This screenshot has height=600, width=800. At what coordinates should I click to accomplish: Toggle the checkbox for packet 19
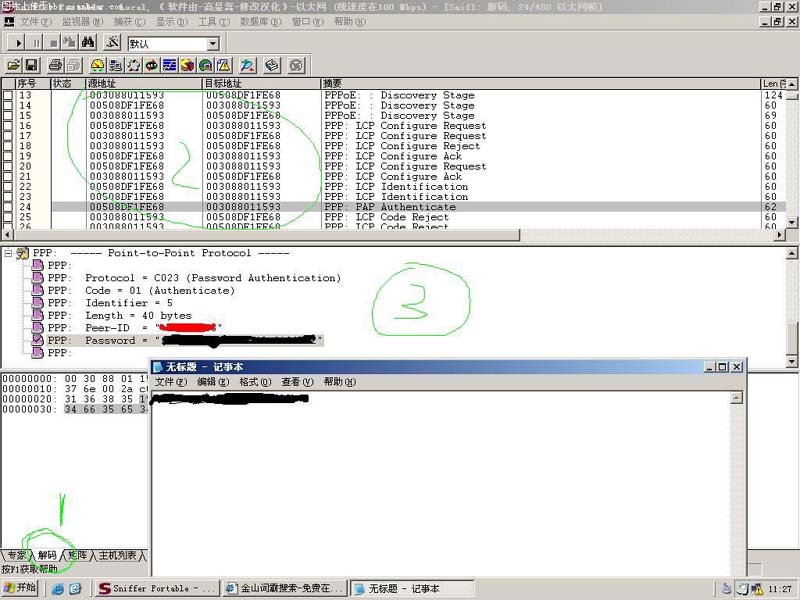[x=8, y=156]
